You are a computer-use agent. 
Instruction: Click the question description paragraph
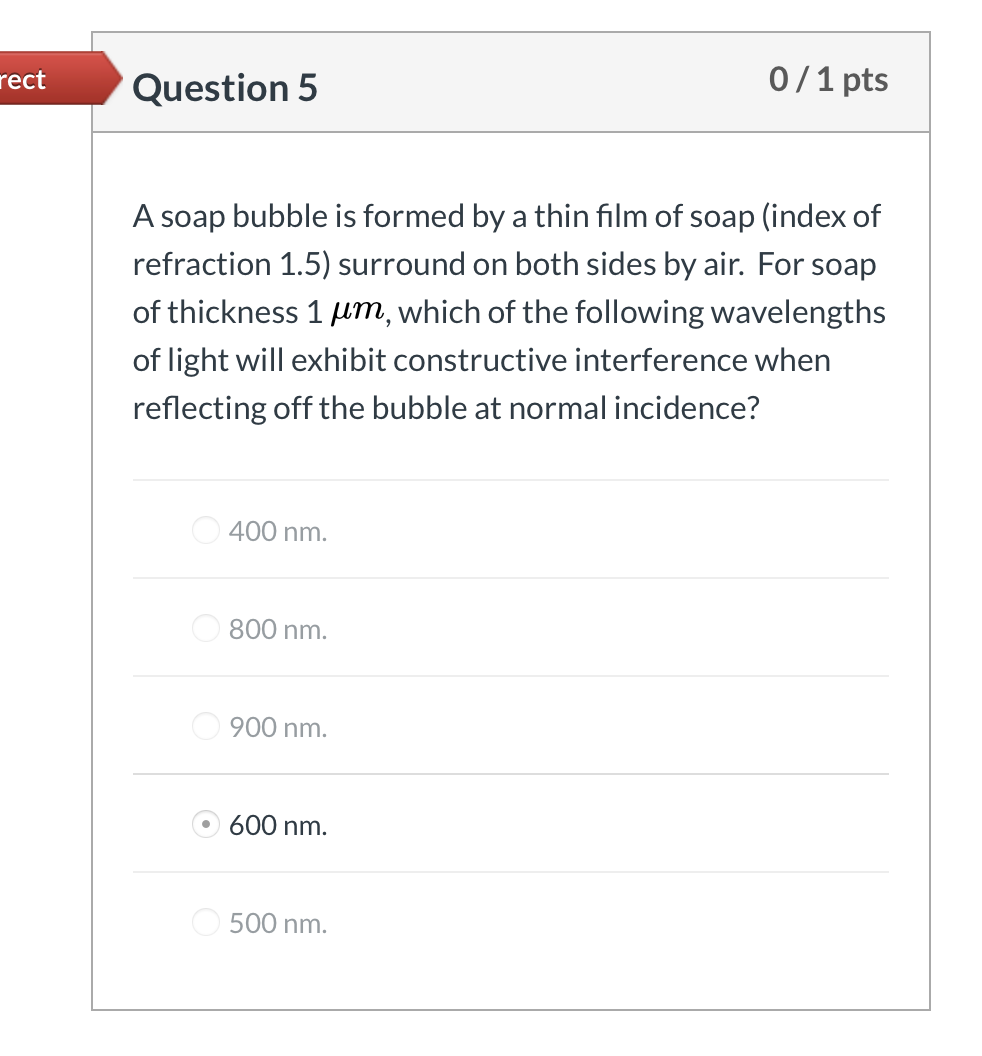pos(508,311)
